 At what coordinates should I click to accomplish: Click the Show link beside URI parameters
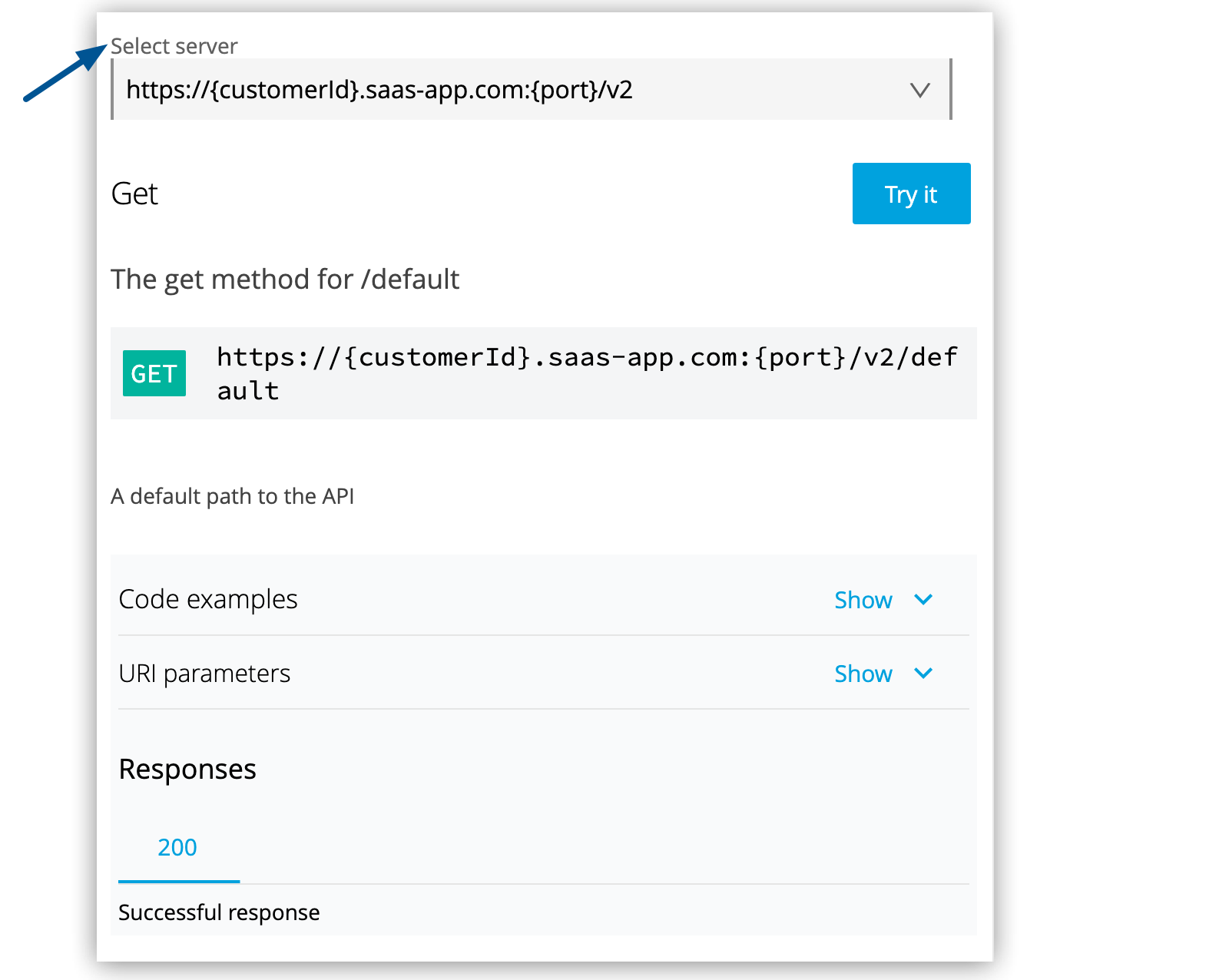(863, 674)
